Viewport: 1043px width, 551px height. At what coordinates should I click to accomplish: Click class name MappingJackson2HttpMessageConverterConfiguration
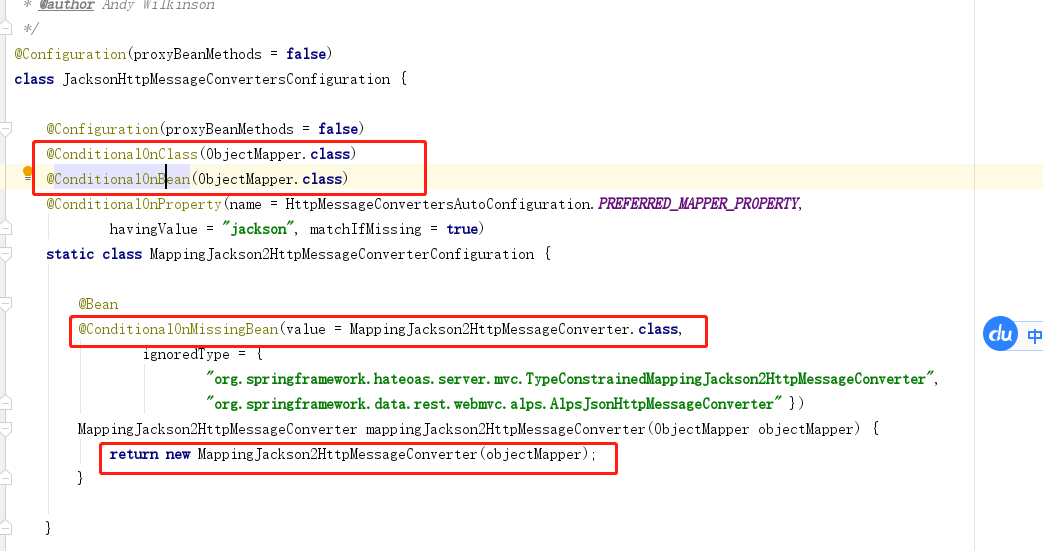tap(342, 254)
